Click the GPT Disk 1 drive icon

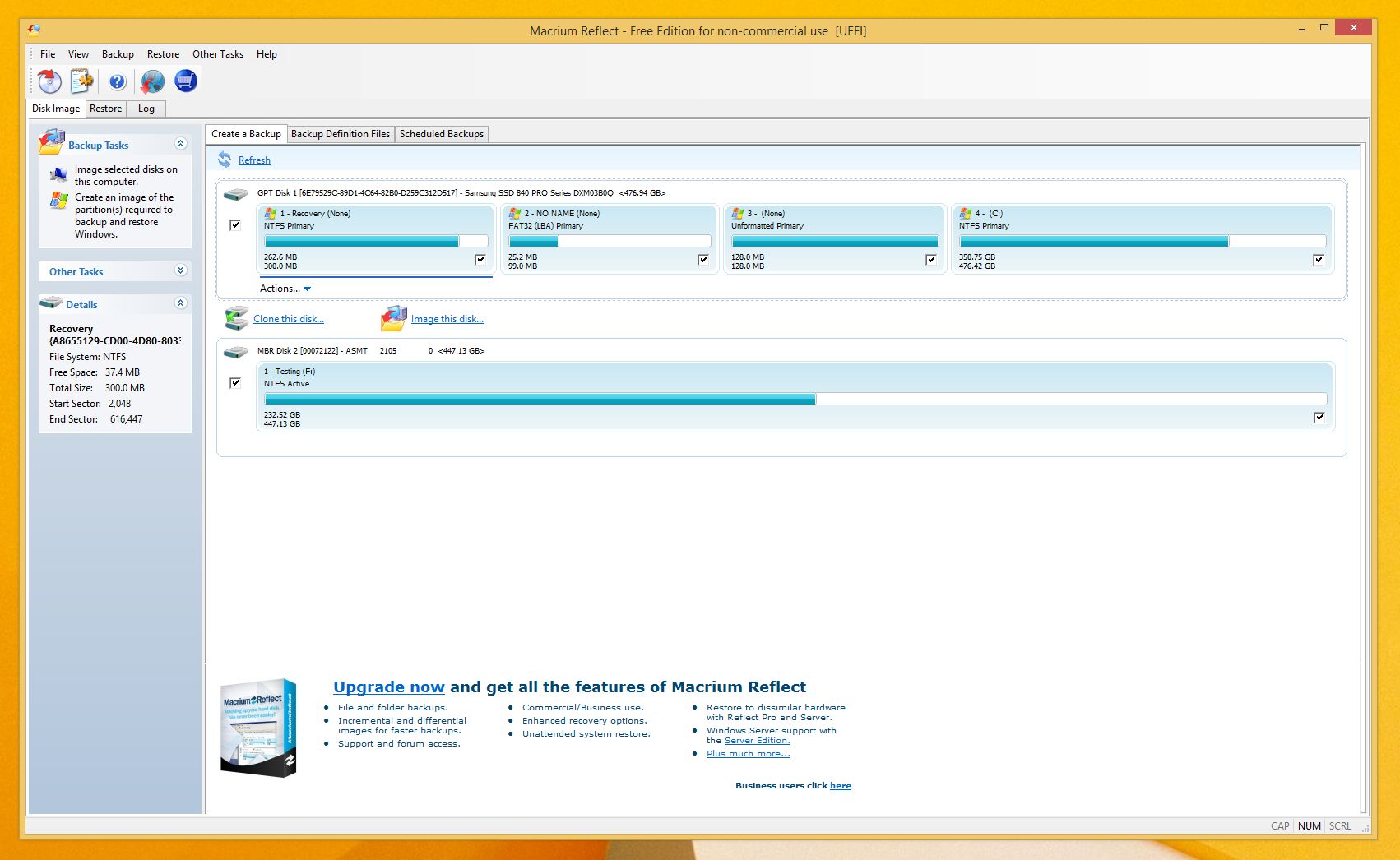click(236, 194)
